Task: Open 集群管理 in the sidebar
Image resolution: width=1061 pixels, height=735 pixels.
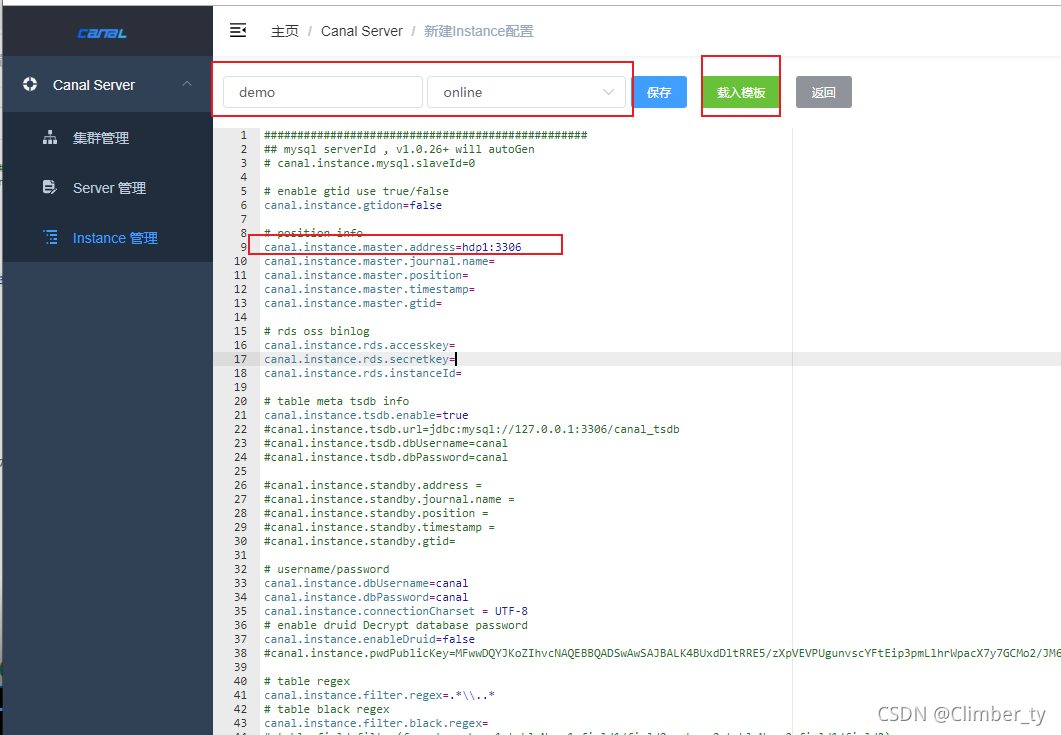Action: pos(101,138)
